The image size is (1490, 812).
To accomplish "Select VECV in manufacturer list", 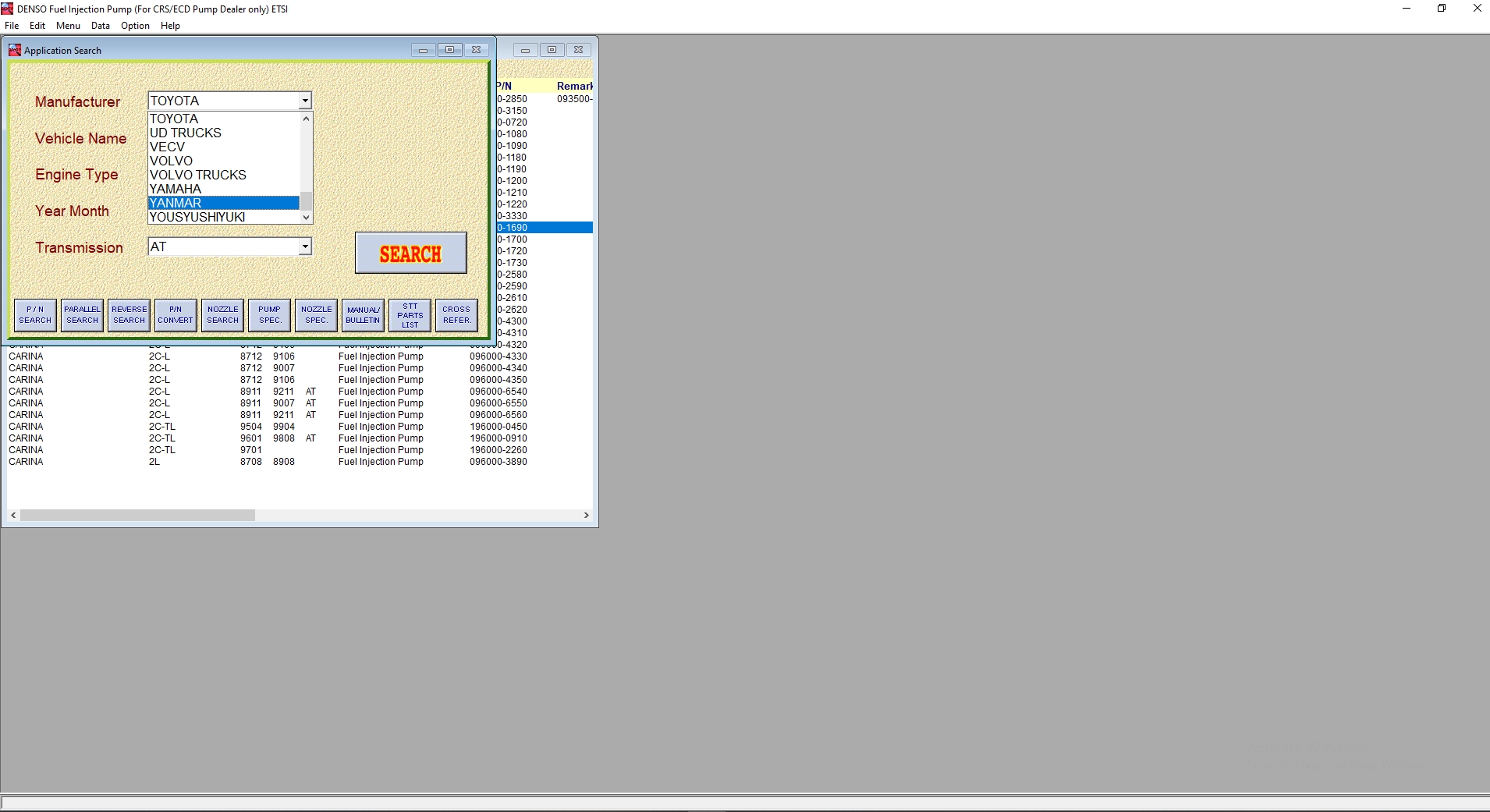I will point(224,147).
